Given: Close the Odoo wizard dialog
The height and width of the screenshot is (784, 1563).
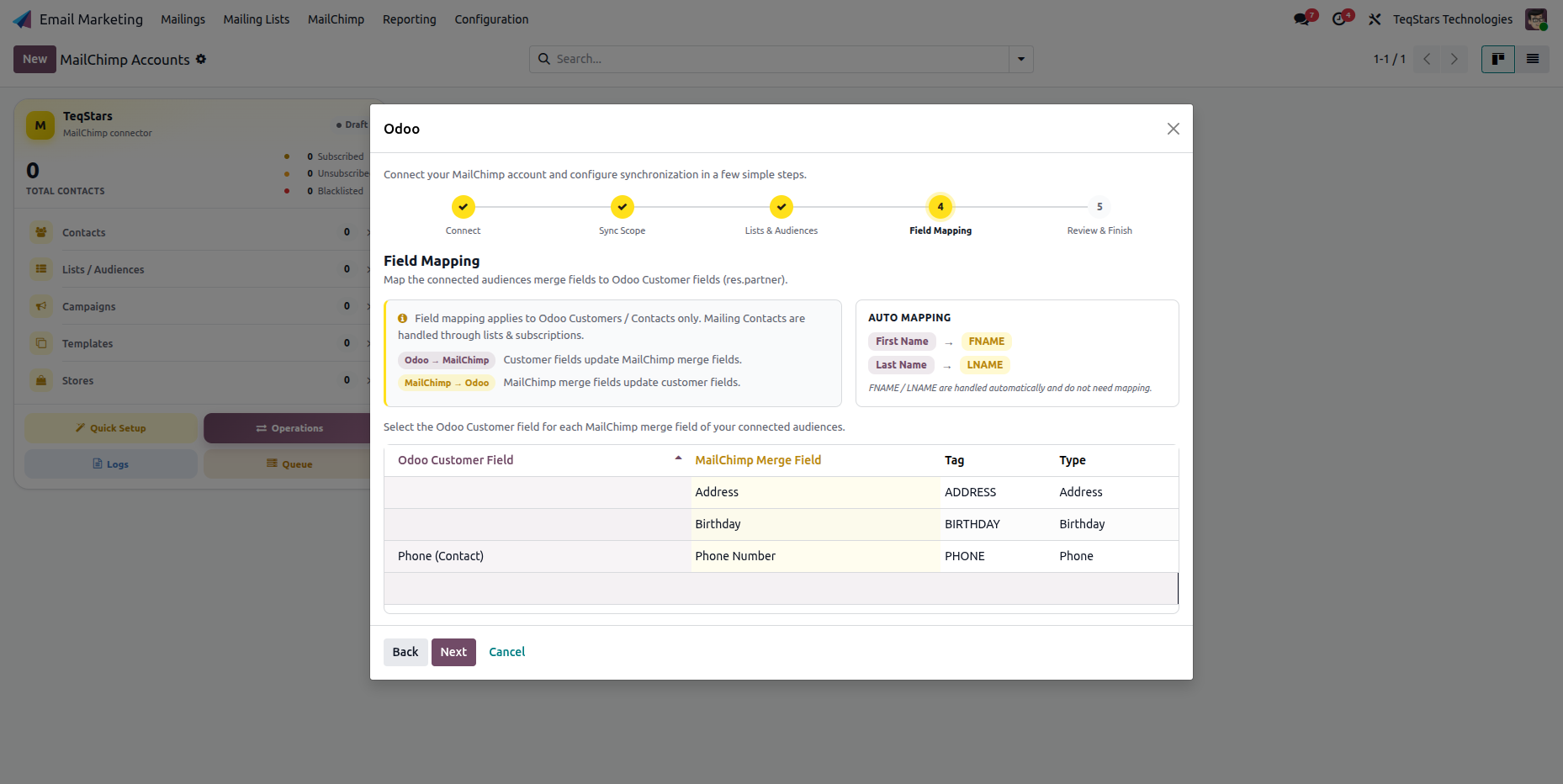Looking at the screenshot, I should (x=1174, y=129).
